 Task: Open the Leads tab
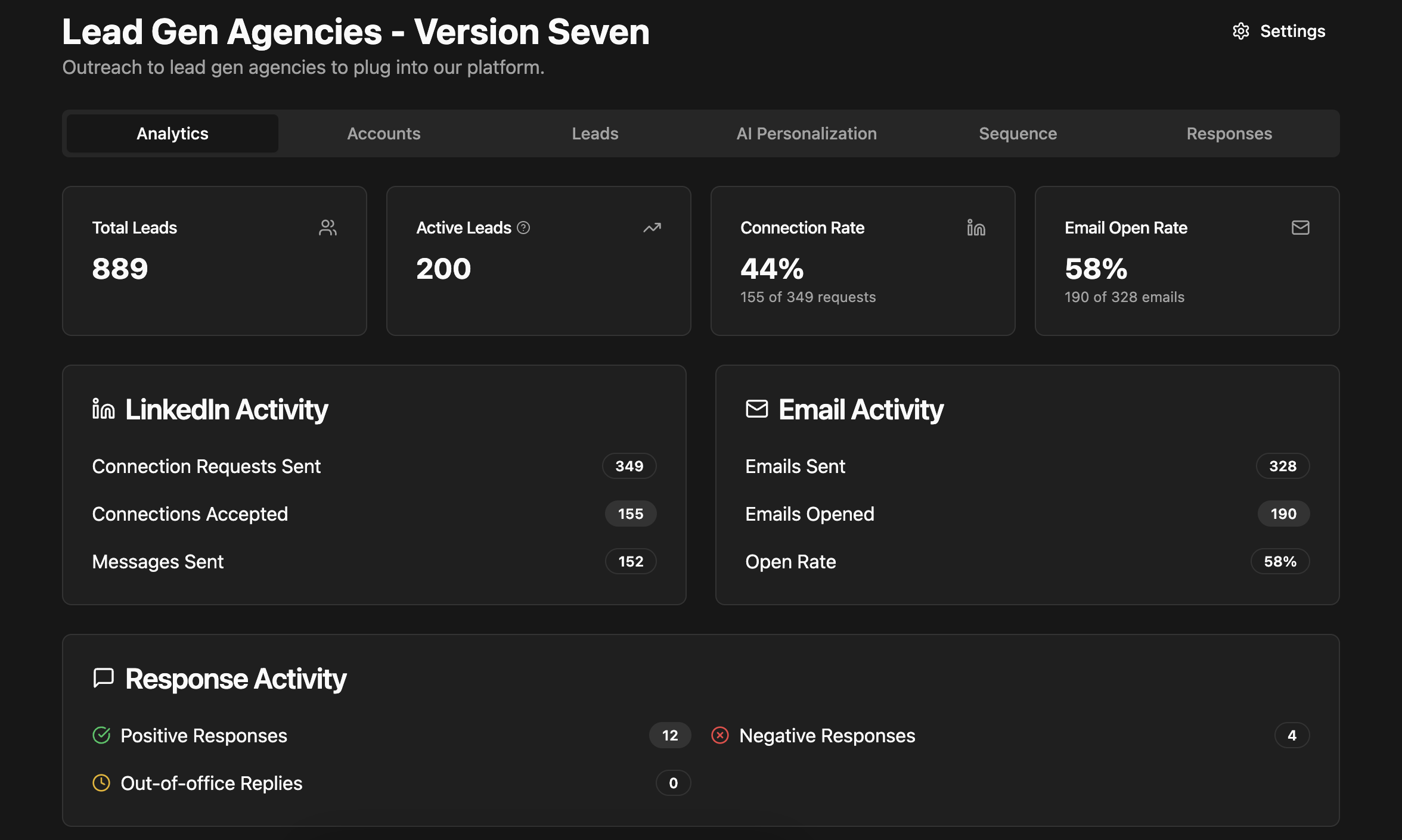595,133
